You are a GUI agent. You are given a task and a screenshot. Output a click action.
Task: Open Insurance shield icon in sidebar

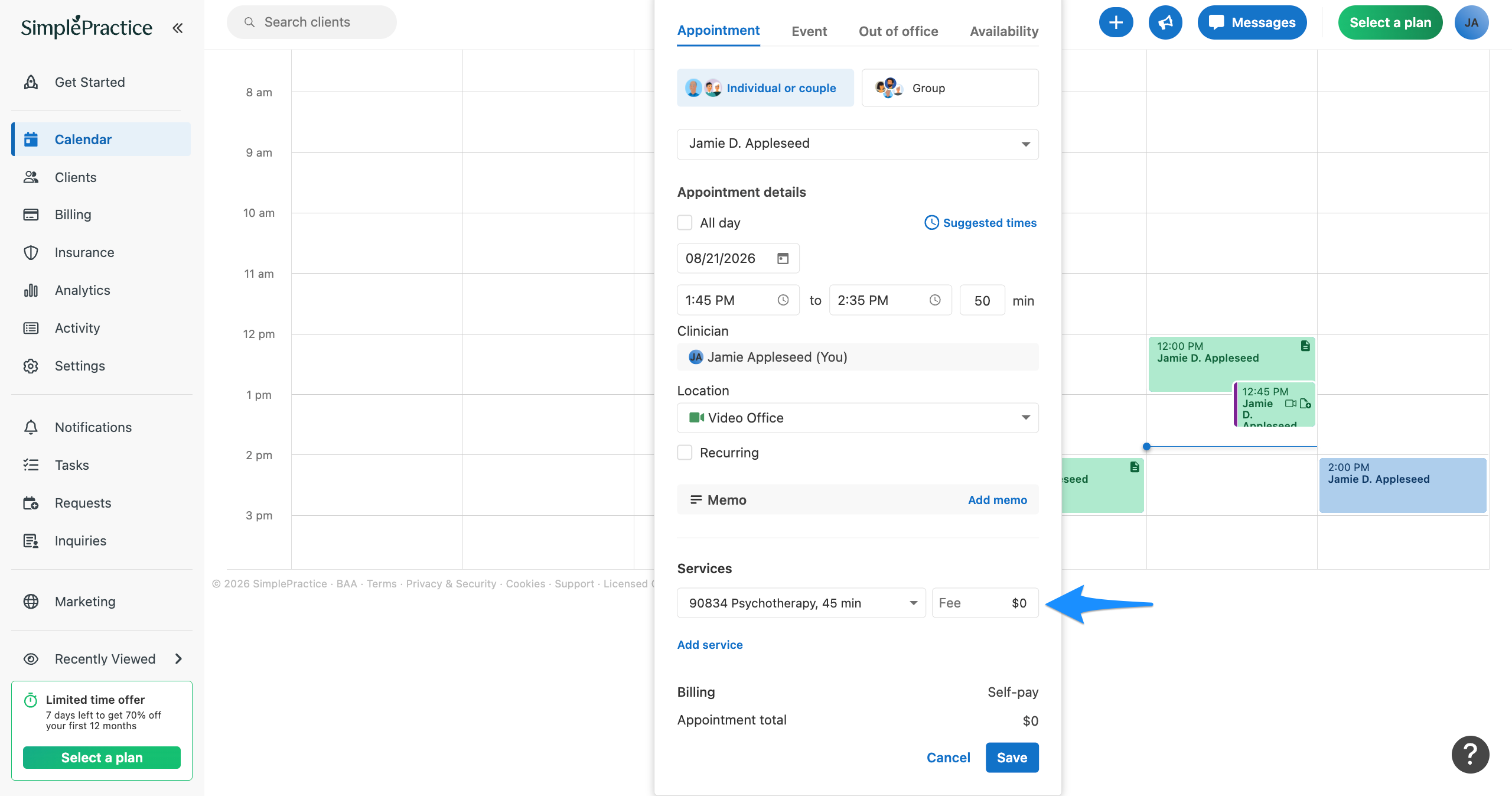click(31, 252)
